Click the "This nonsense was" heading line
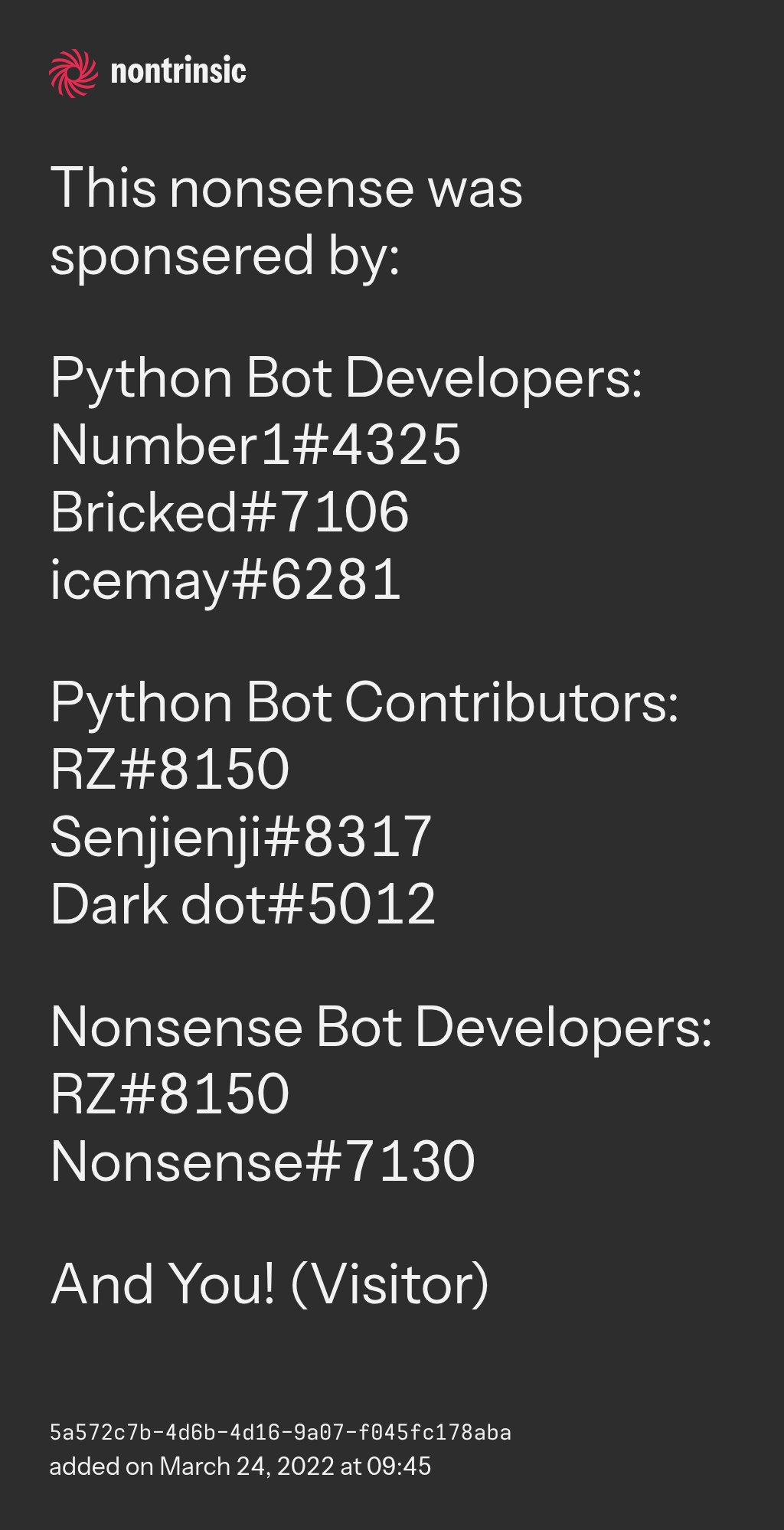The width and height of the screenshot is (784, 1530). coord(286,188)
